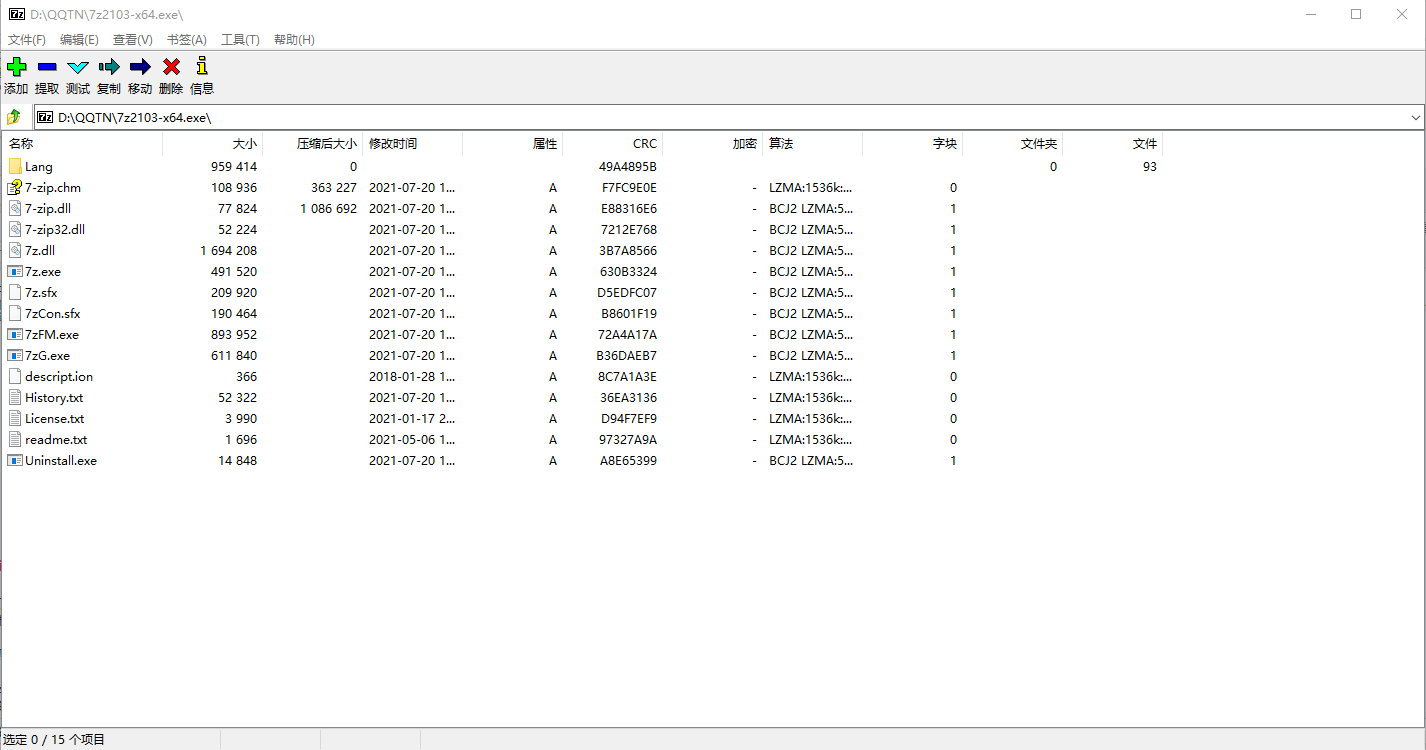Click the status bar text 选定 0 / 15 个项目
The width and height of the screenshot is (1426, 750).
[54, 740]
